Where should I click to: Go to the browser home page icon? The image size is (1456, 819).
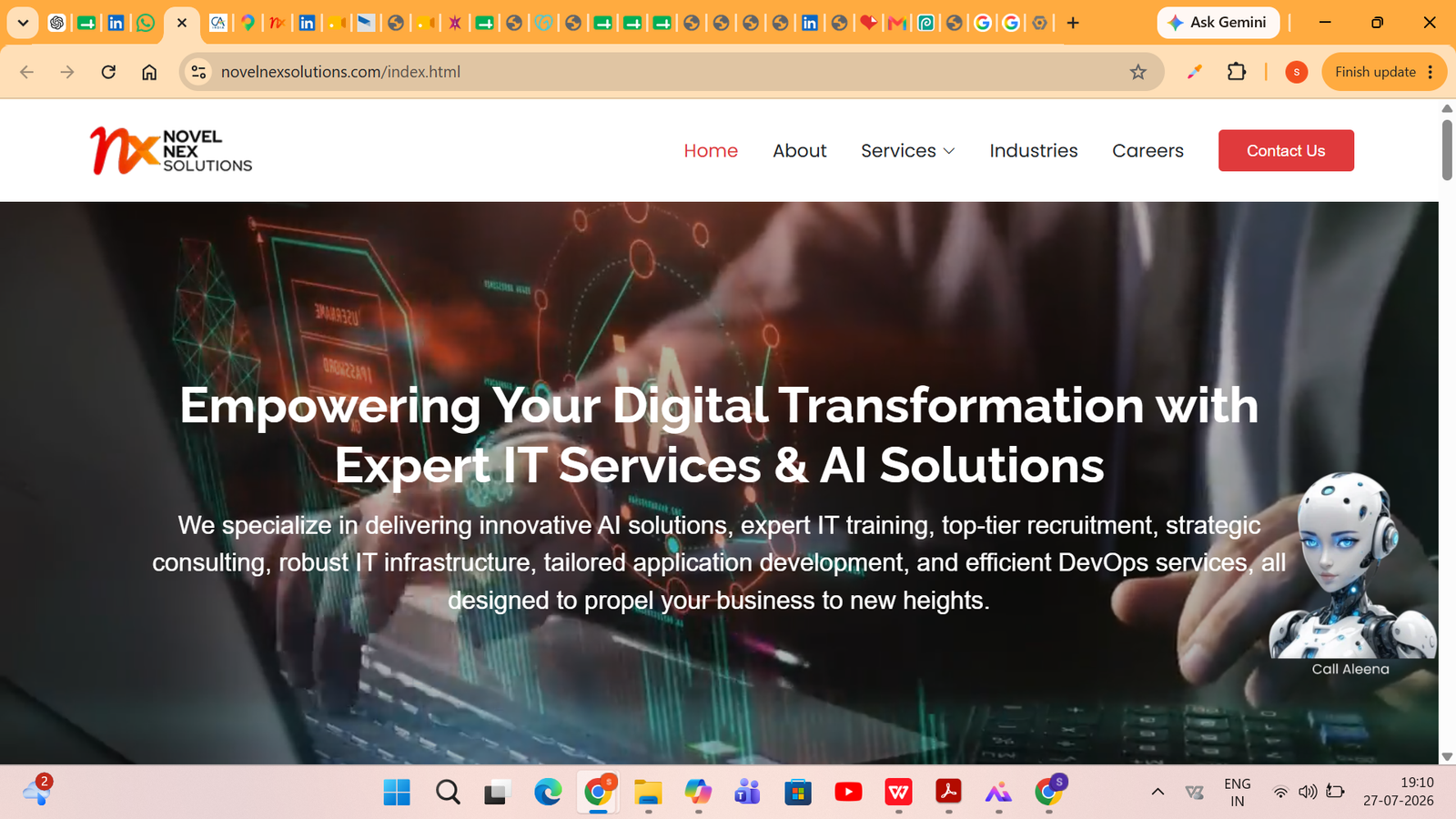pyautogui.click(x=149, y=72)
